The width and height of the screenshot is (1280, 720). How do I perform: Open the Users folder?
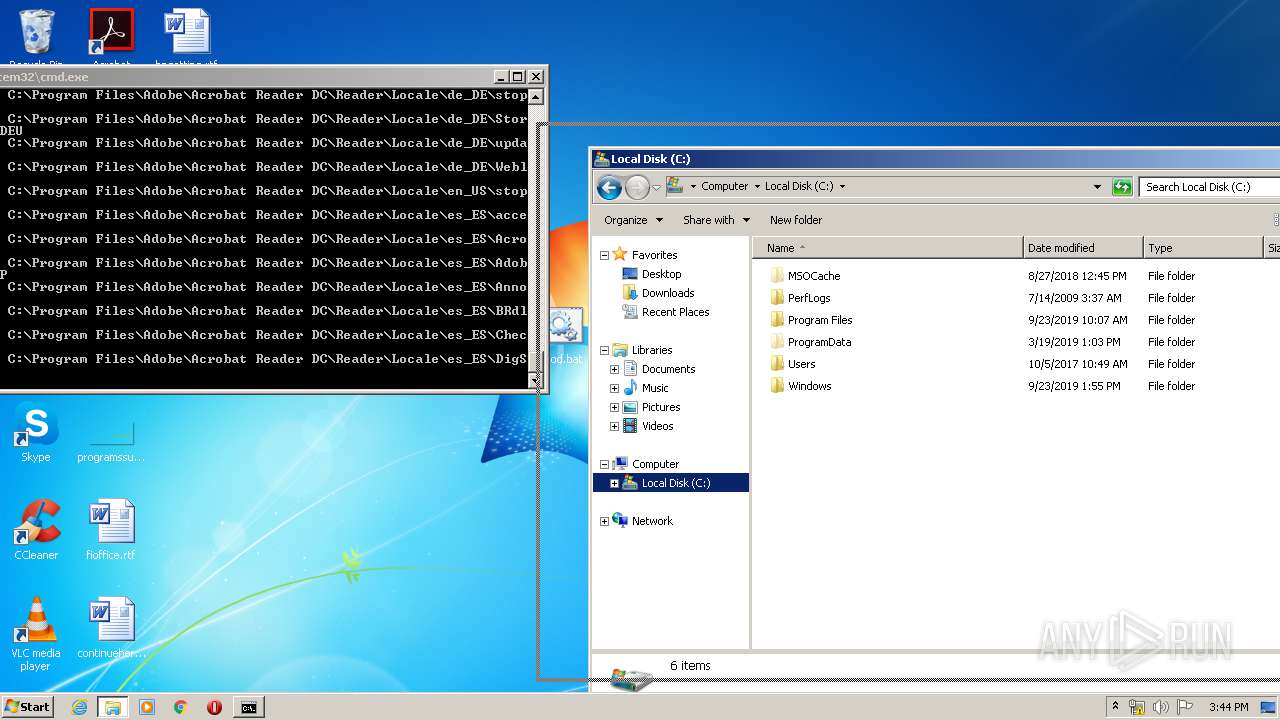coord(801,364)
